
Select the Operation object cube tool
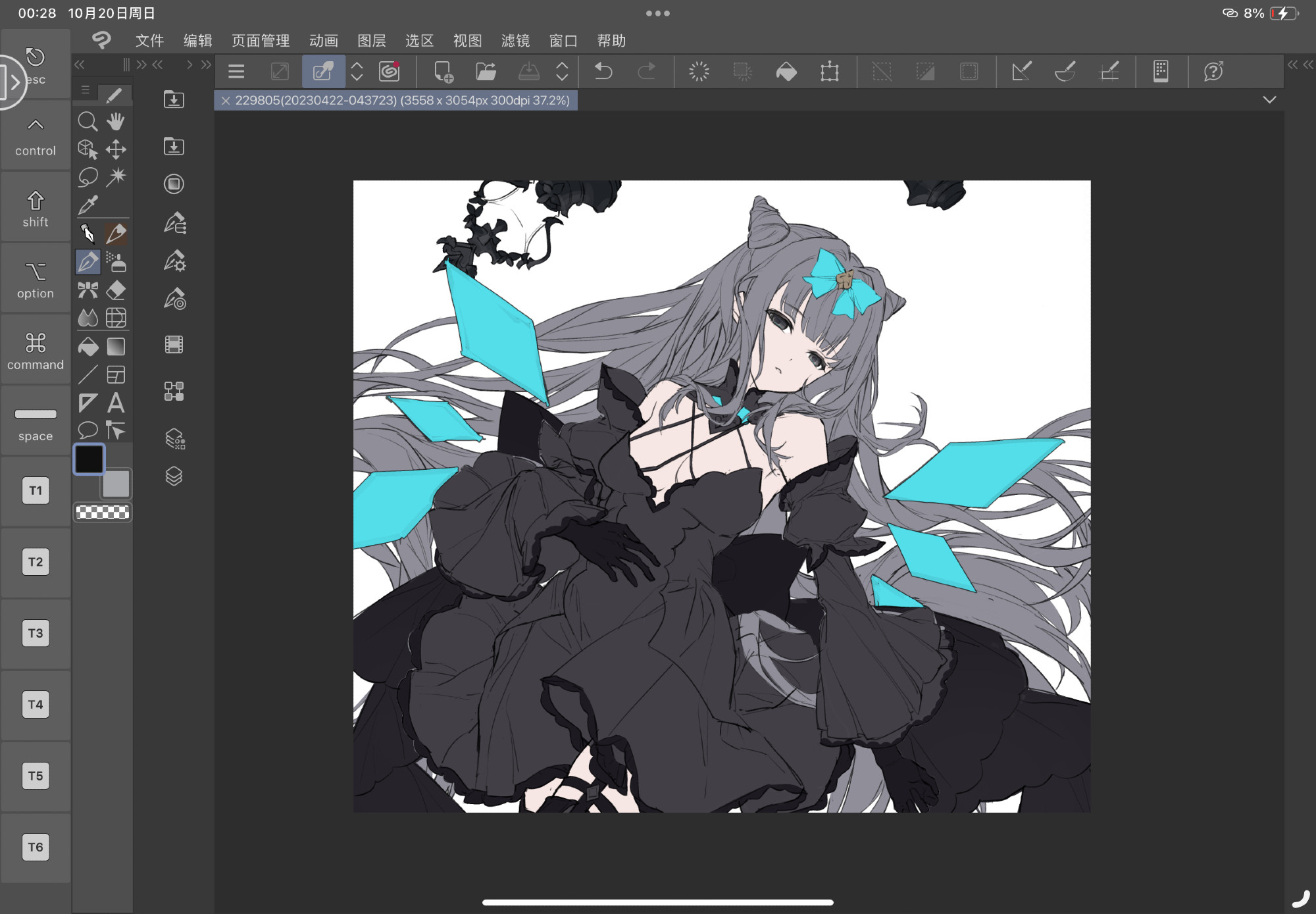tap(88, 149)
